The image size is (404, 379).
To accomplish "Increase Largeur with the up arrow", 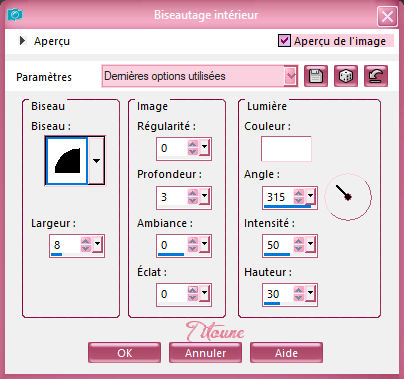I will point(86,241).
